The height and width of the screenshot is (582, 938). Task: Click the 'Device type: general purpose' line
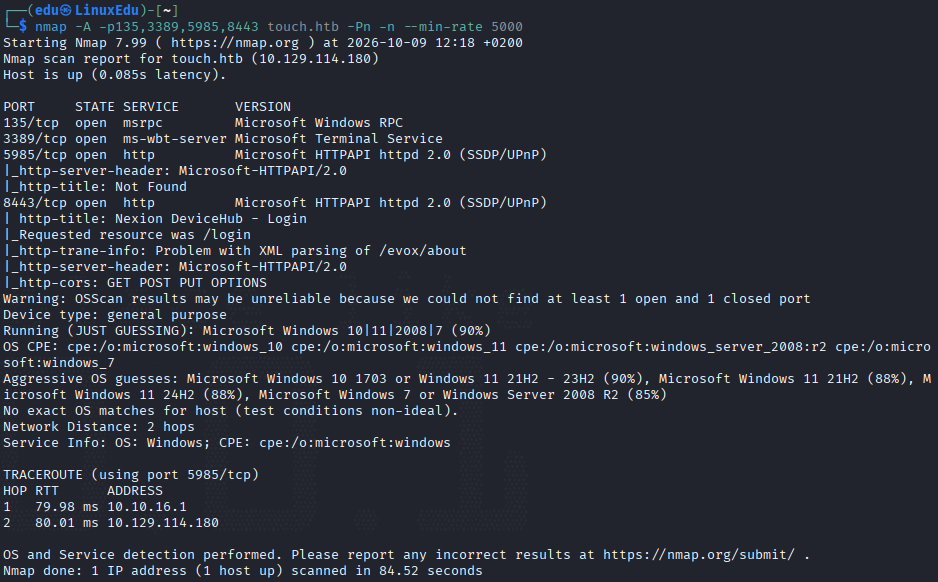(115, 315)
